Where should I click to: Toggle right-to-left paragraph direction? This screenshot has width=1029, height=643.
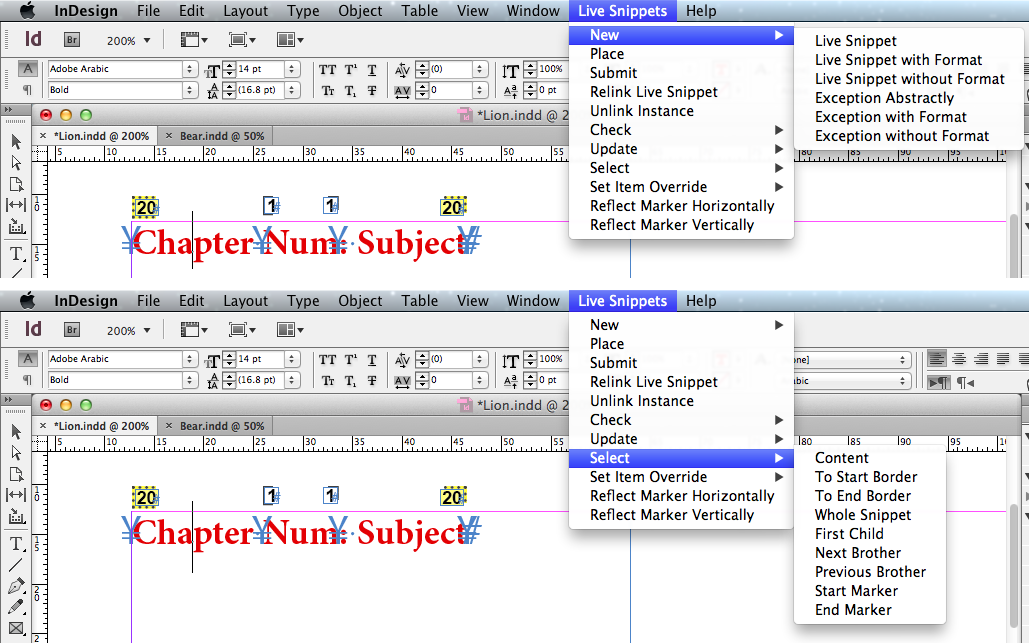coord(965,382)
